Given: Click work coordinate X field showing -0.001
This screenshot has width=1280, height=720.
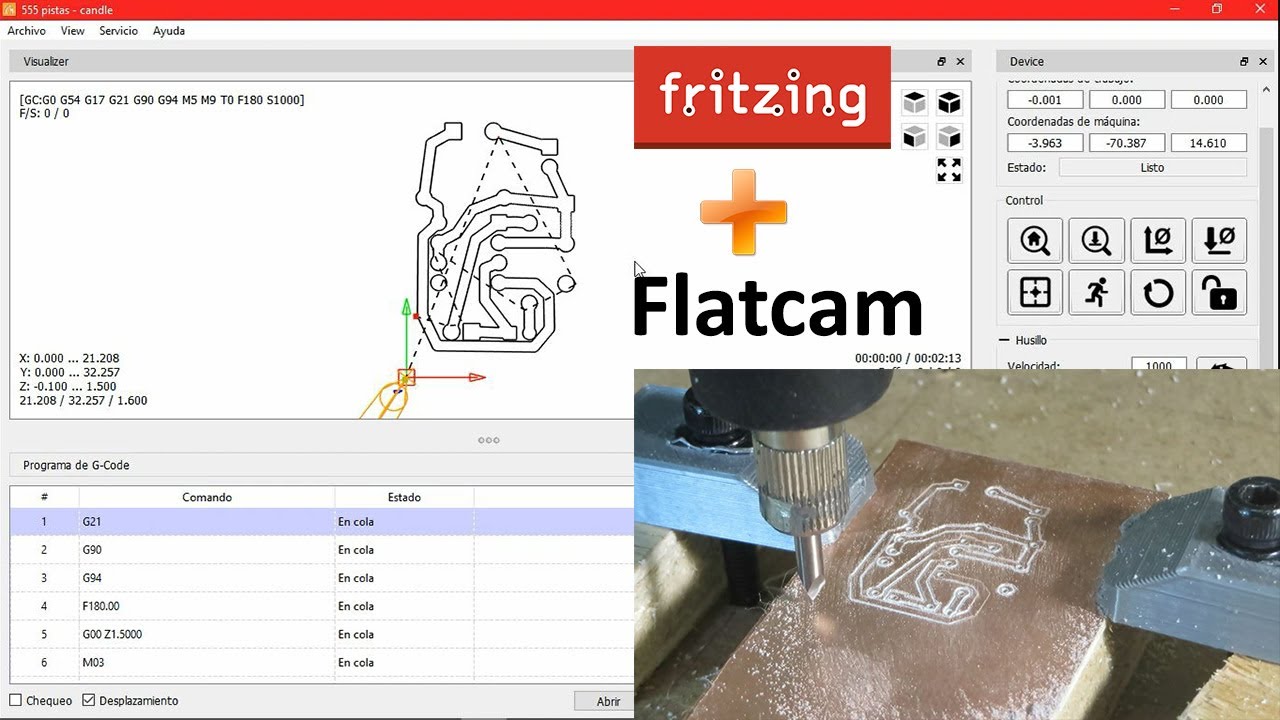Looking at the screenshot, I should point(1045,100).
